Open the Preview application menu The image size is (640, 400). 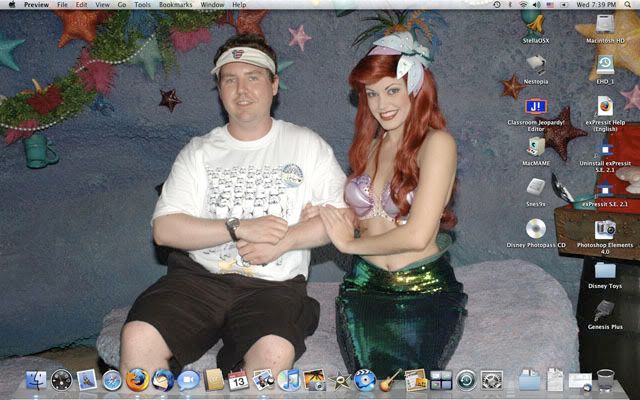36,5
